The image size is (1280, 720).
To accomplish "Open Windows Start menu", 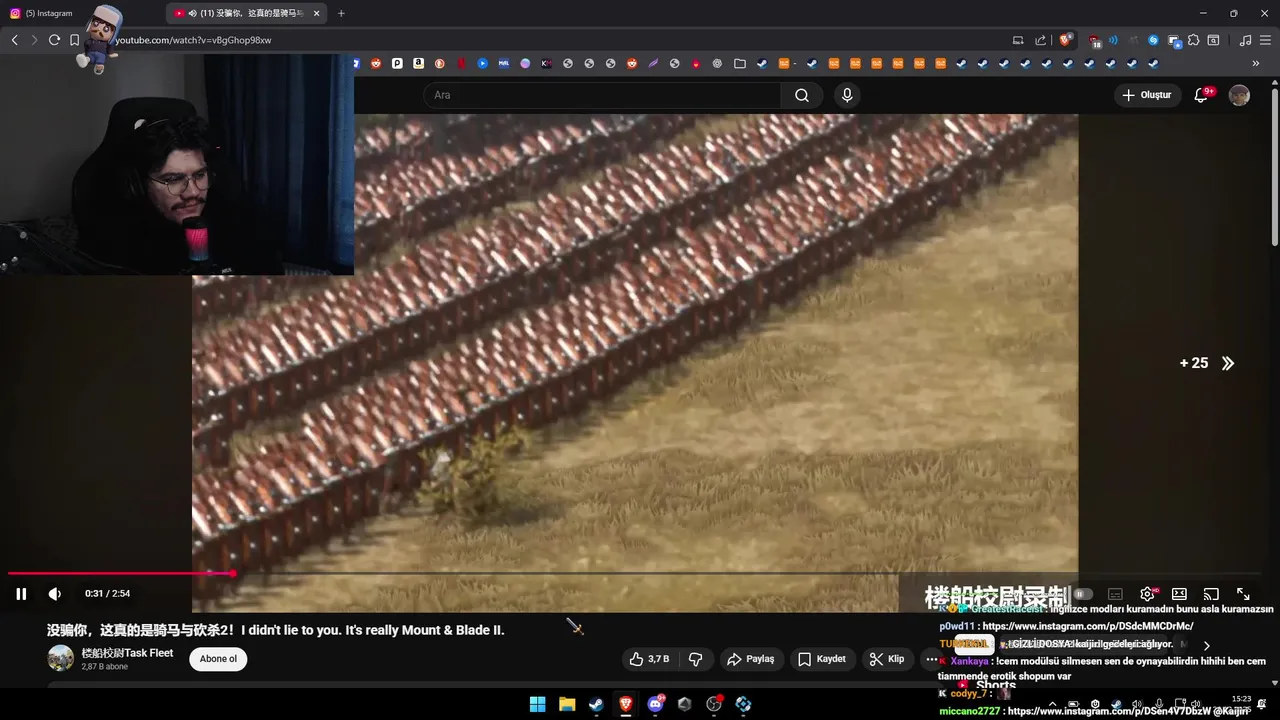I will pos(537,704).
